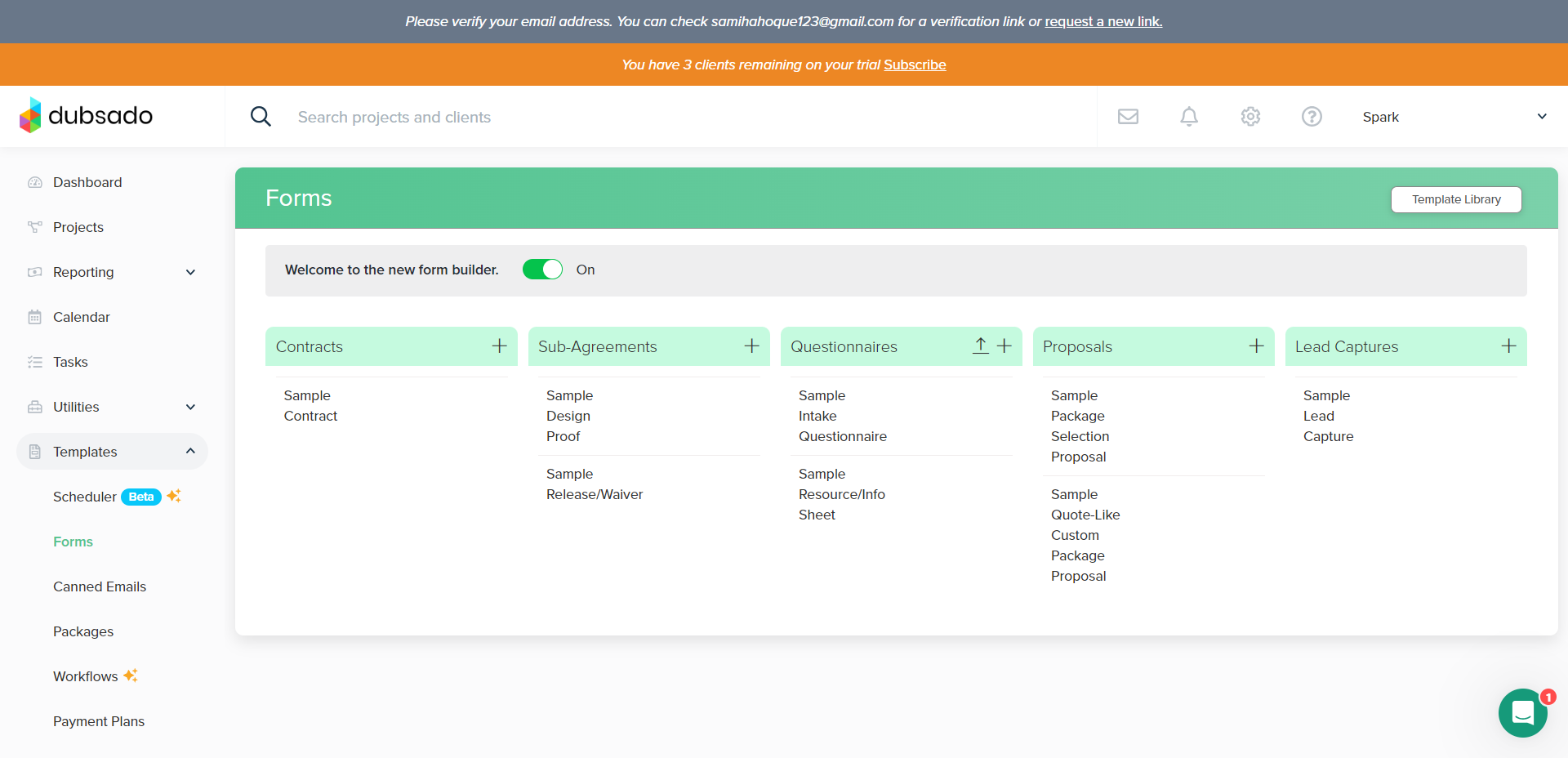Turn off the new form builder toggle
This screenshot has height=758, width=1568.
coord(543,270)
